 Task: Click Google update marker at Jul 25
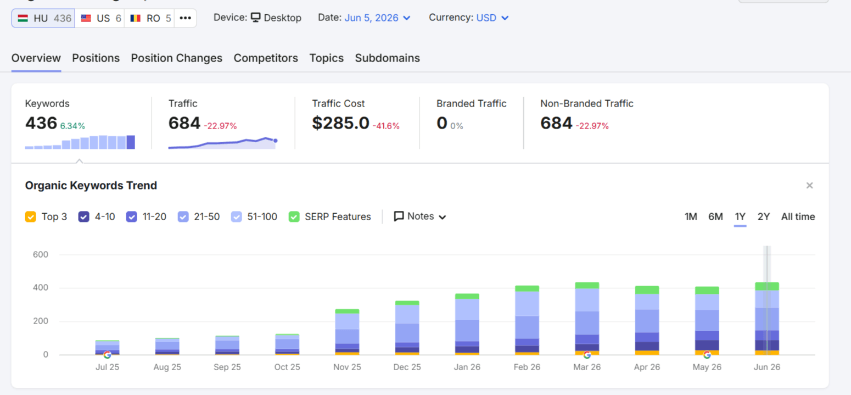pyautogui.click(x=107, y=354)
